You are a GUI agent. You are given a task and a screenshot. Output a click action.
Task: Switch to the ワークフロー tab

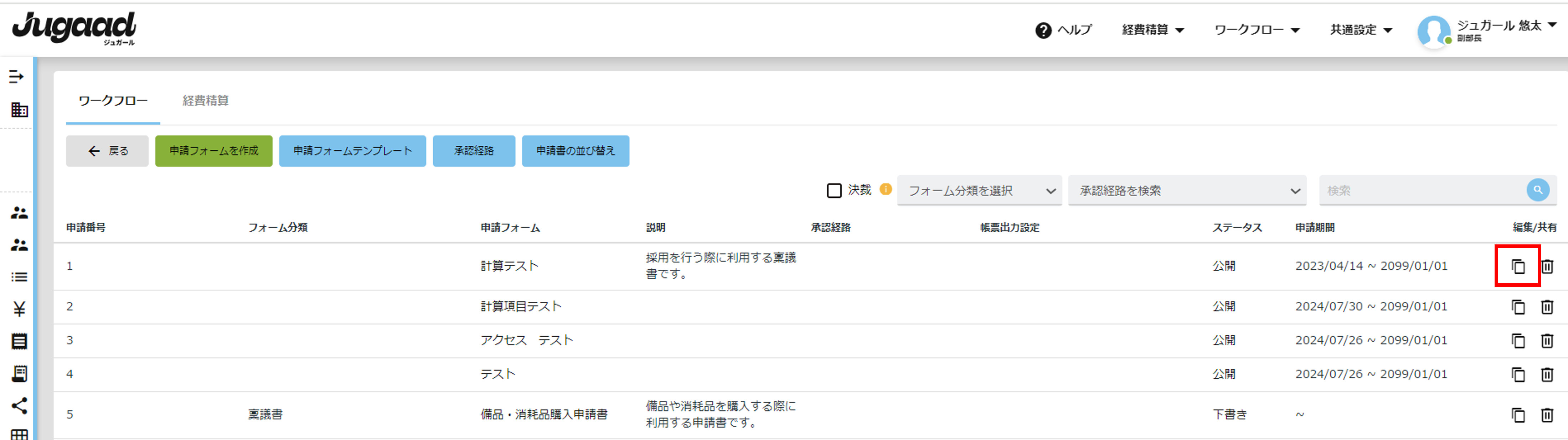tap(113, 101)
